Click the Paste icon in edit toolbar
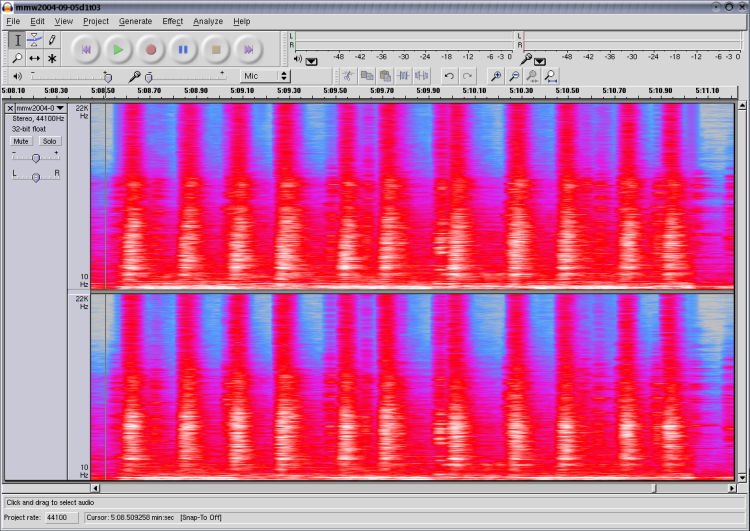Screen dimensions: 750x531 click(x=385, y=76)
